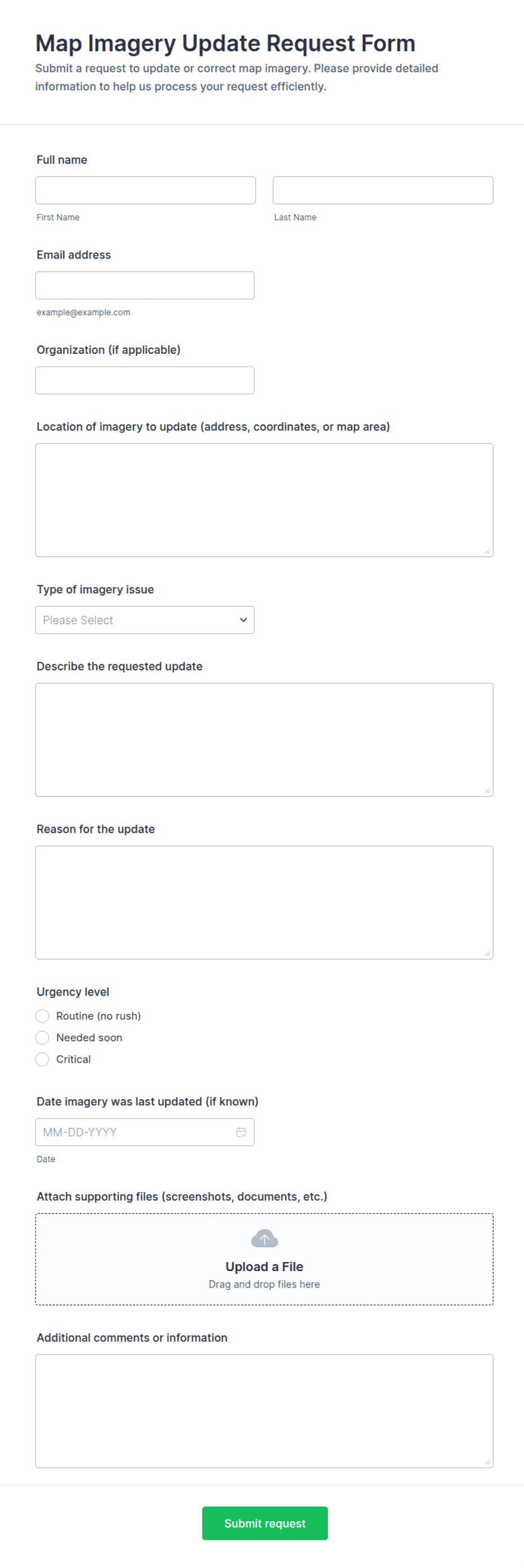Click the Drag and drop files here text
This screenshot has width=524, height=1568.
pos(264,1283)
